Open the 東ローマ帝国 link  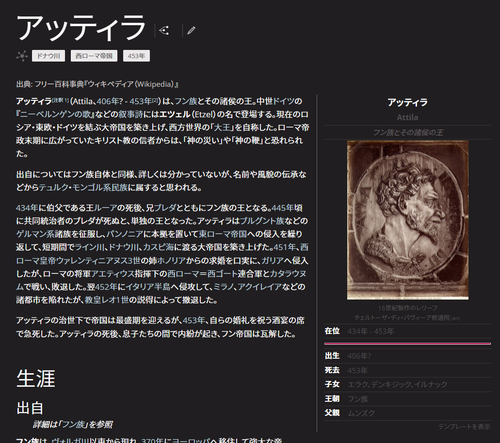tap(223, 234)
